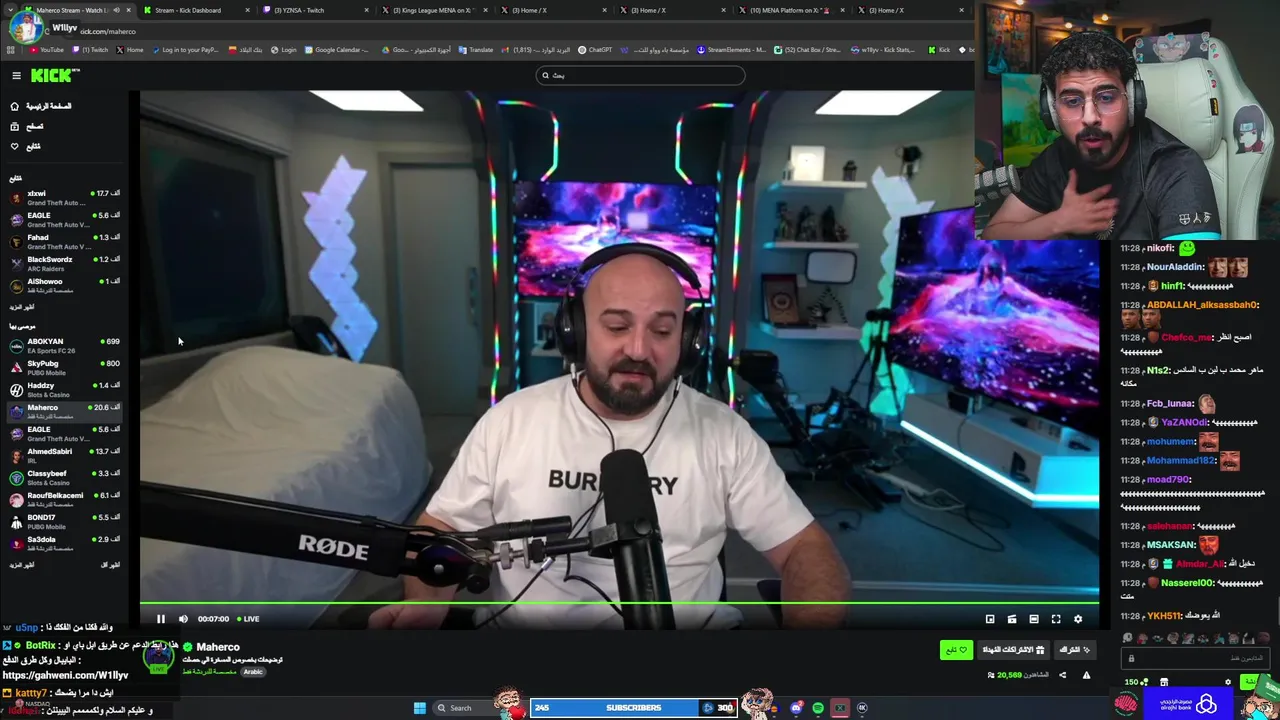
Task: Click nikofi username in chat
Action: tap(1160, 248)
